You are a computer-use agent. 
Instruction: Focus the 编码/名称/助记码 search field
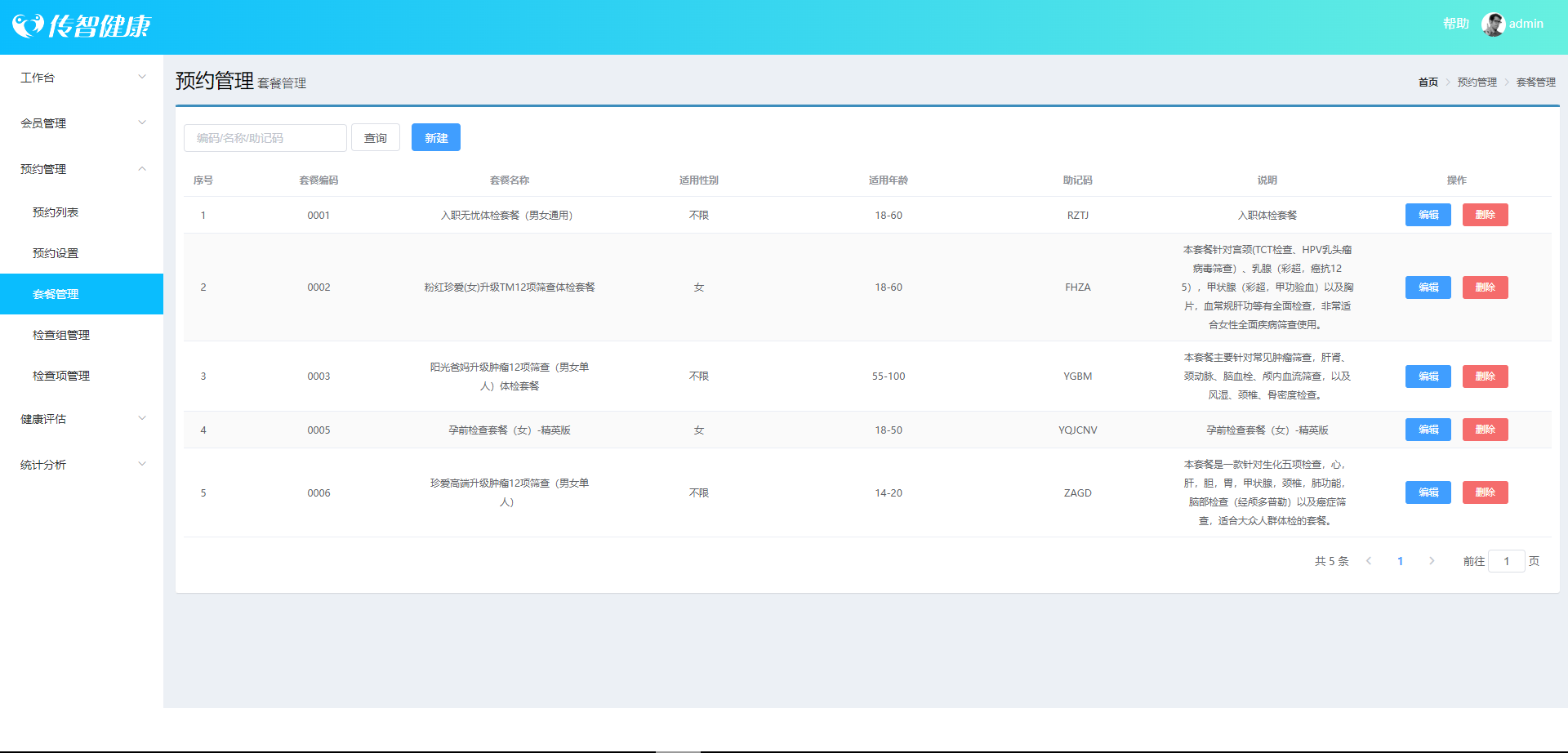265,138
